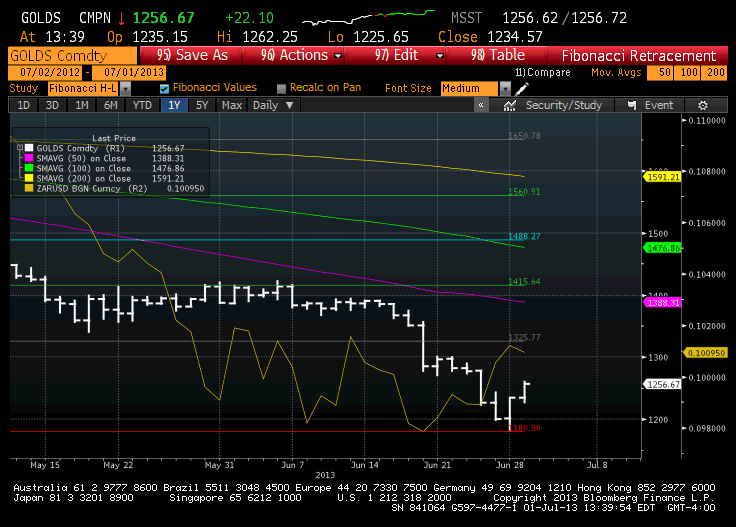Toggle the Fibonacci Values checkbox
This screenshot has width=736, height=527.
164,88
